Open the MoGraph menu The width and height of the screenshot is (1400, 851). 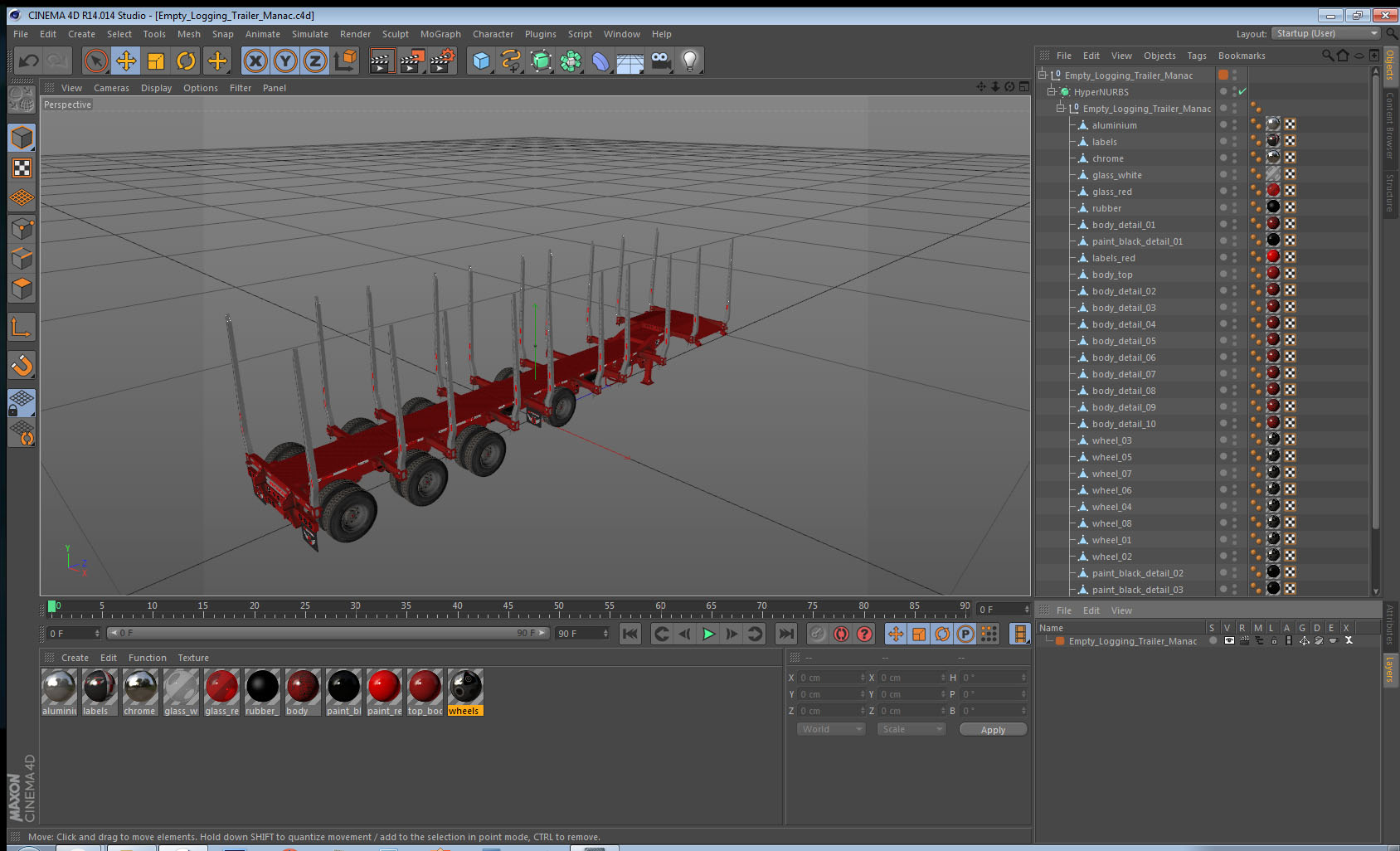pyautogui.click(x=440, y=34)
